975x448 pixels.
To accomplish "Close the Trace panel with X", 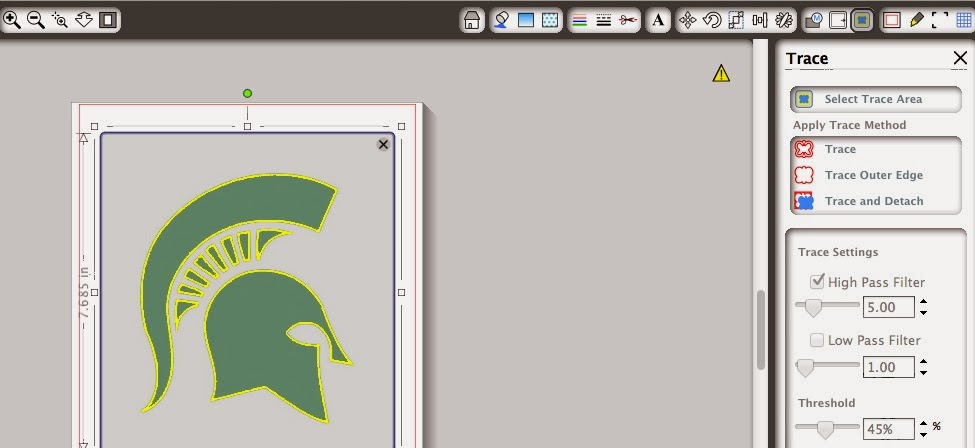I will pos(959,58).
